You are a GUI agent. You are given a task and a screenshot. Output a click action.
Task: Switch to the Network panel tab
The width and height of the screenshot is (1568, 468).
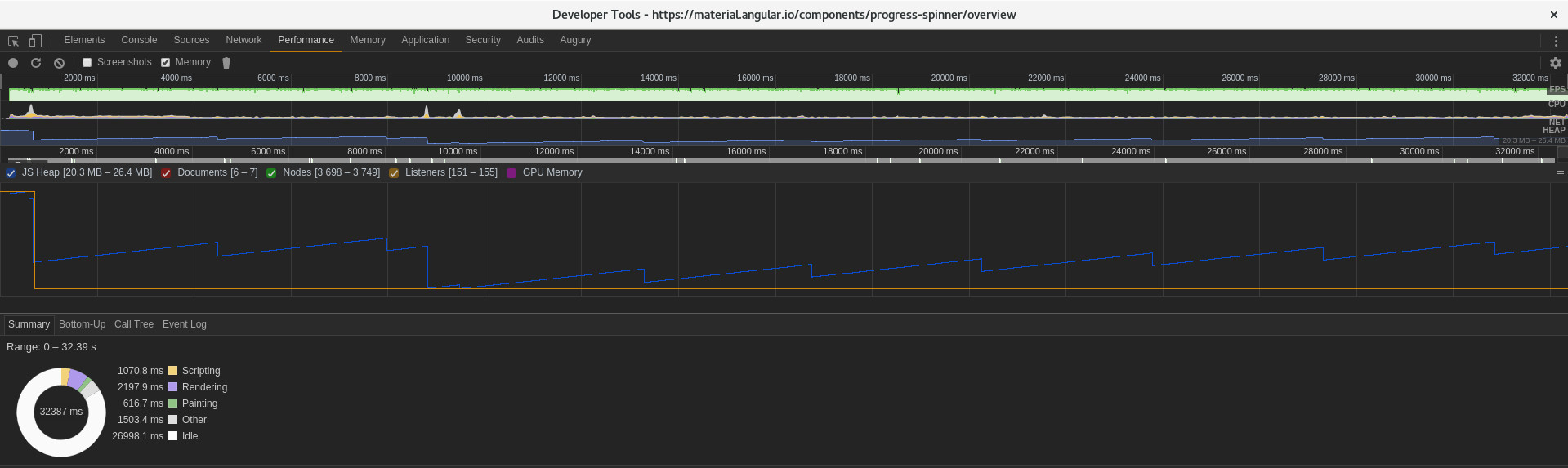(243, 40)
